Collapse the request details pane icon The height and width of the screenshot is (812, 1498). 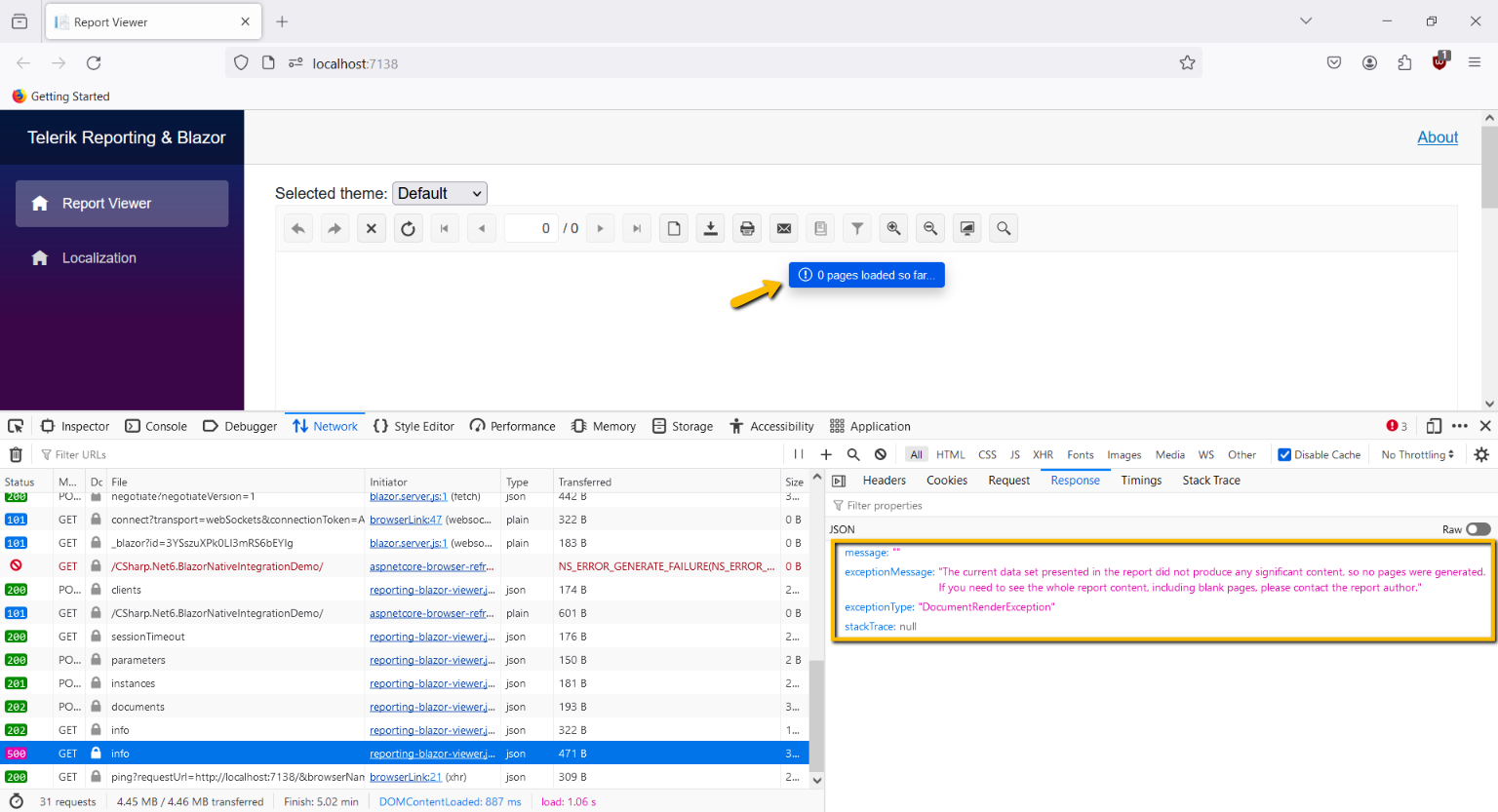click(839, 481)
